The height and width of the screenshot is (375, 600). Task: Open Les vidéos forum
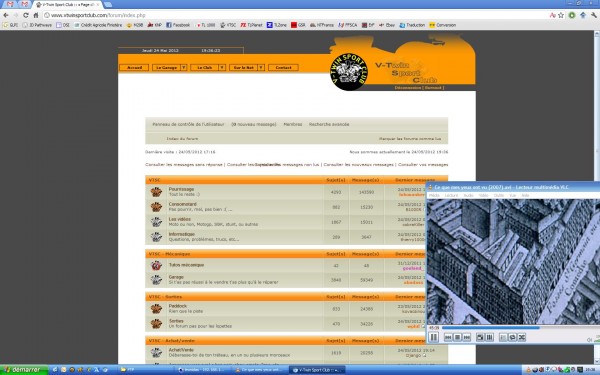click(x=179, y=219)
